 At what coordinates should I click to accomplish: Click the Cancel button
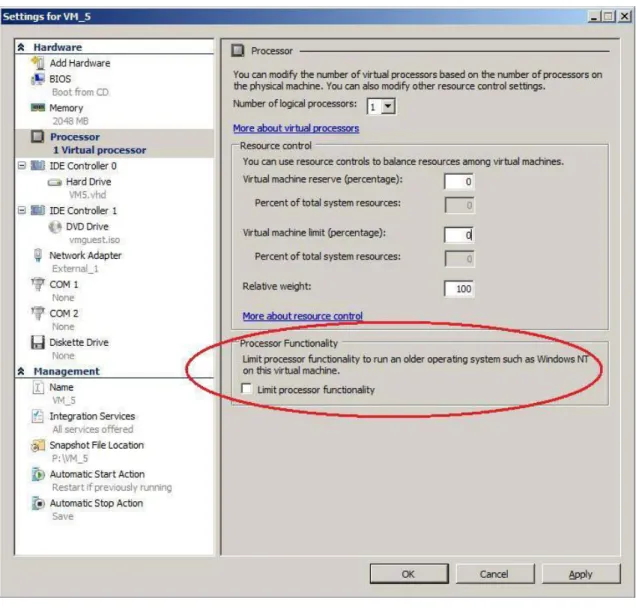click(x=494, y=574)
